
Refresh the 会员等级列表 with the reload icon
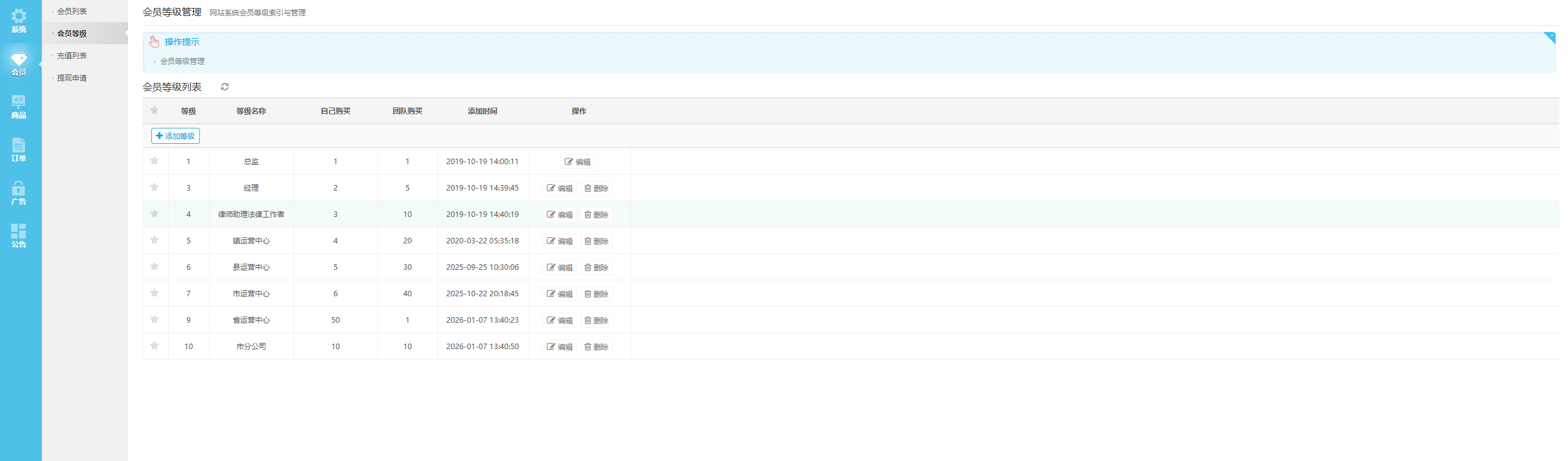[225, 87]
